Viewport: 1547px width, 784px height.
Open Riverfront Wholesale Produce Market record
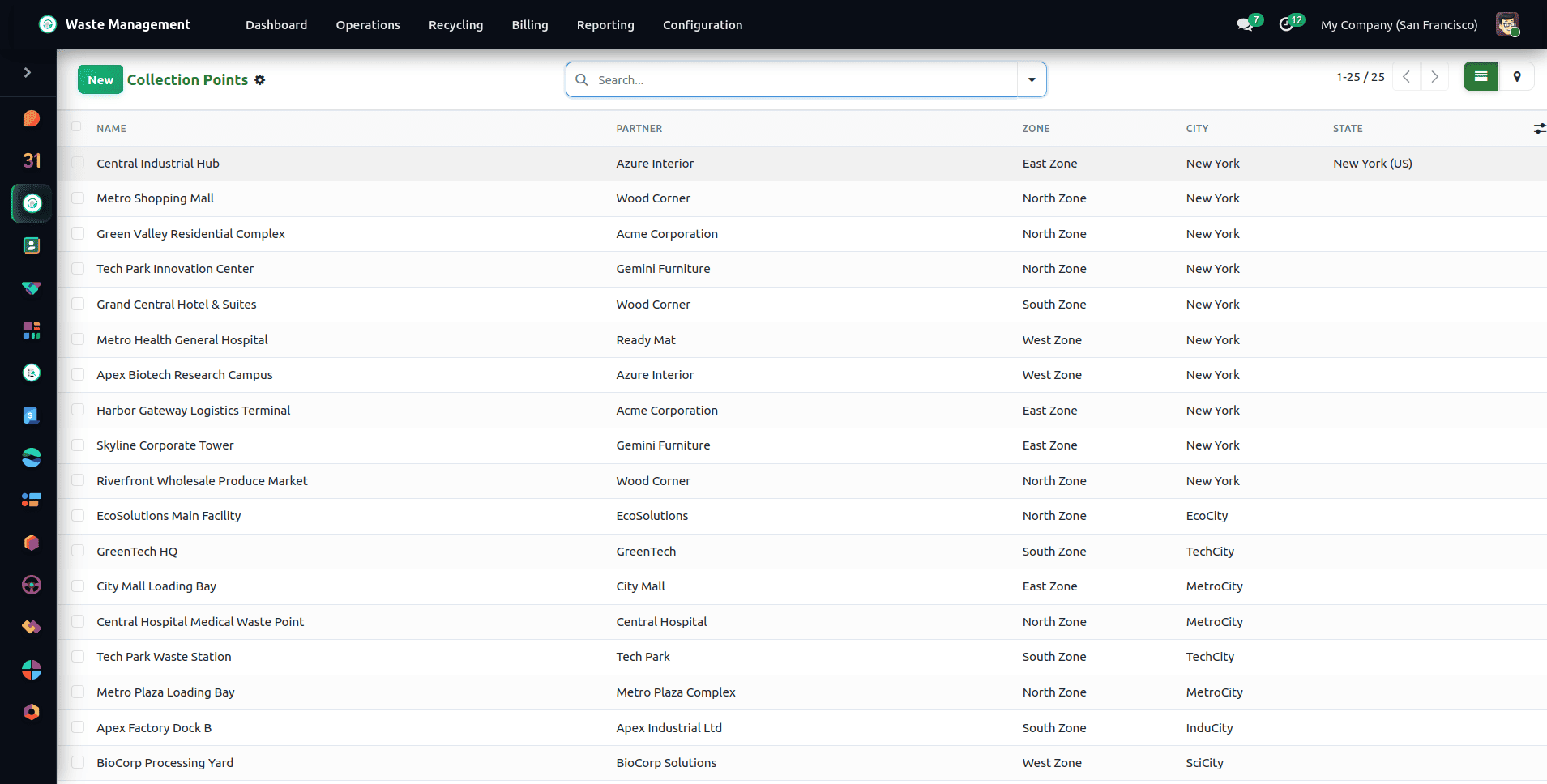point(203,480)
